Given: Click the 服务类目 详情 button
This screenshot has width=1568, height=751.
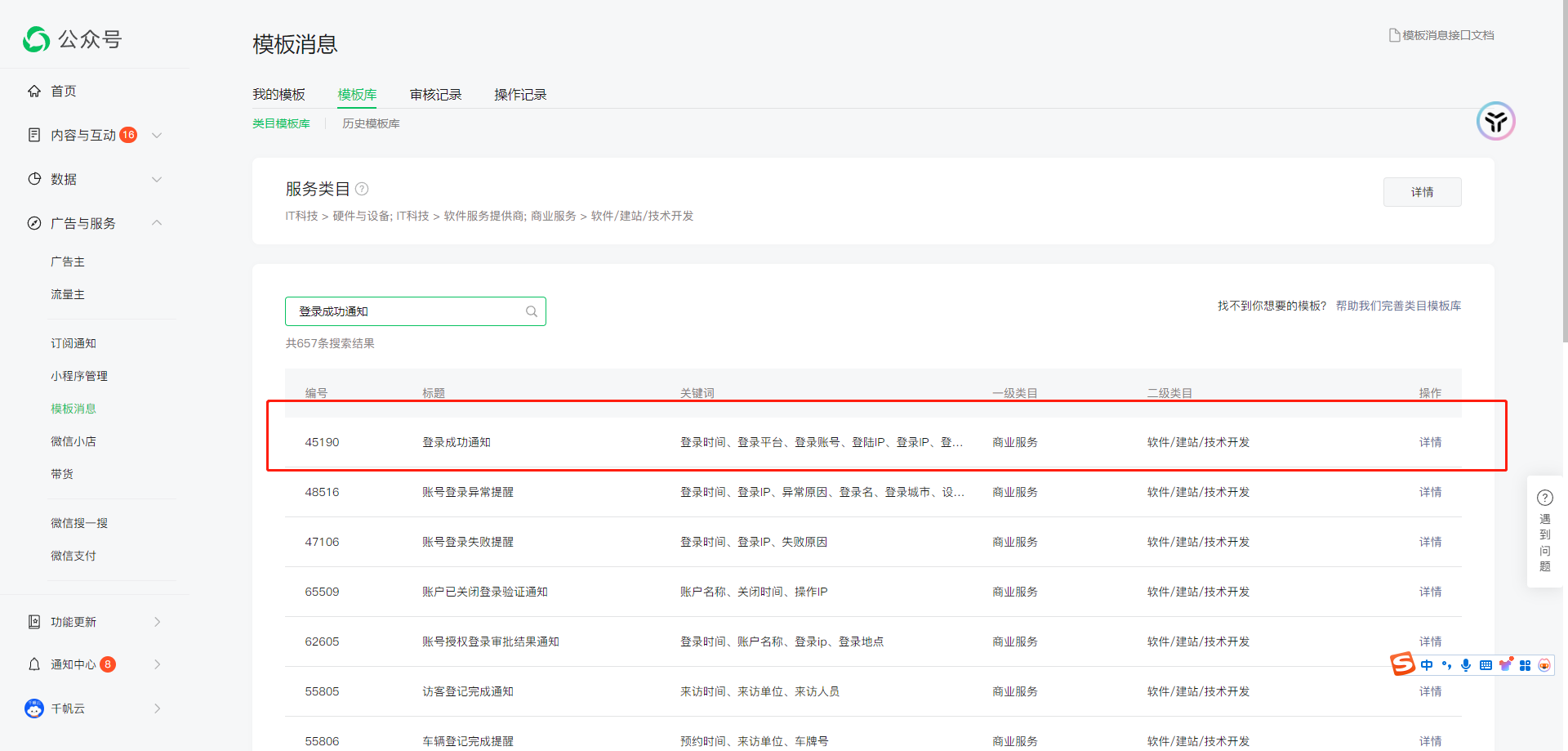Looking at the screenshot, I should [1422, 192].
